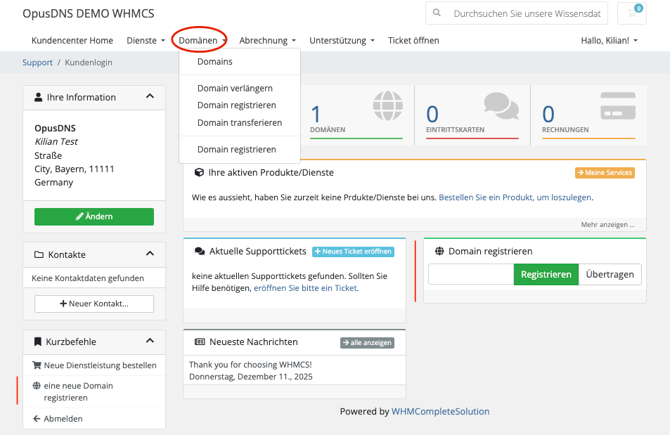Click the newspaper icon beside Neueste Nachrichten

pyautogui.click(x=200, y=342)
